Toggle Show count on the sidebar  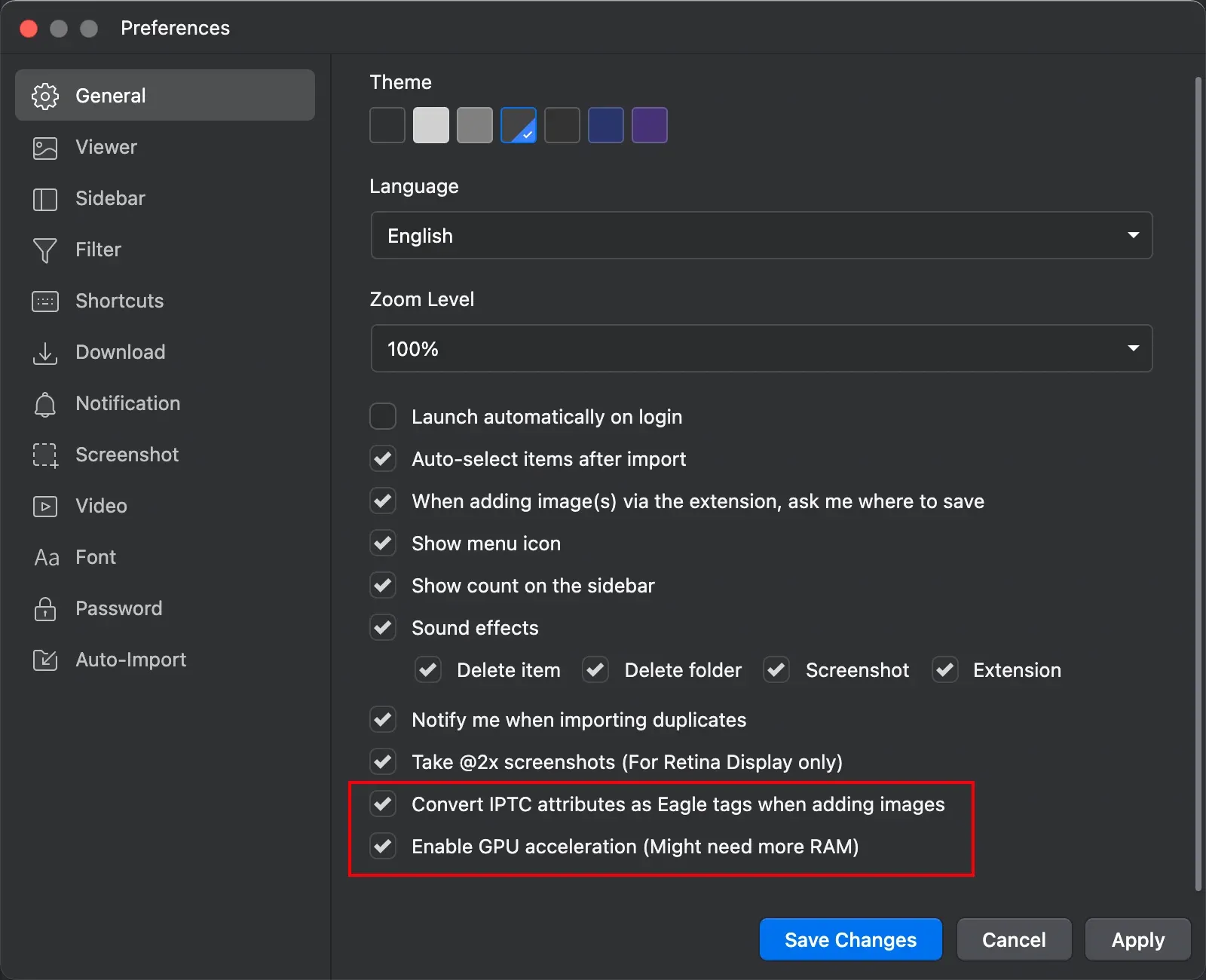[383, 585]
